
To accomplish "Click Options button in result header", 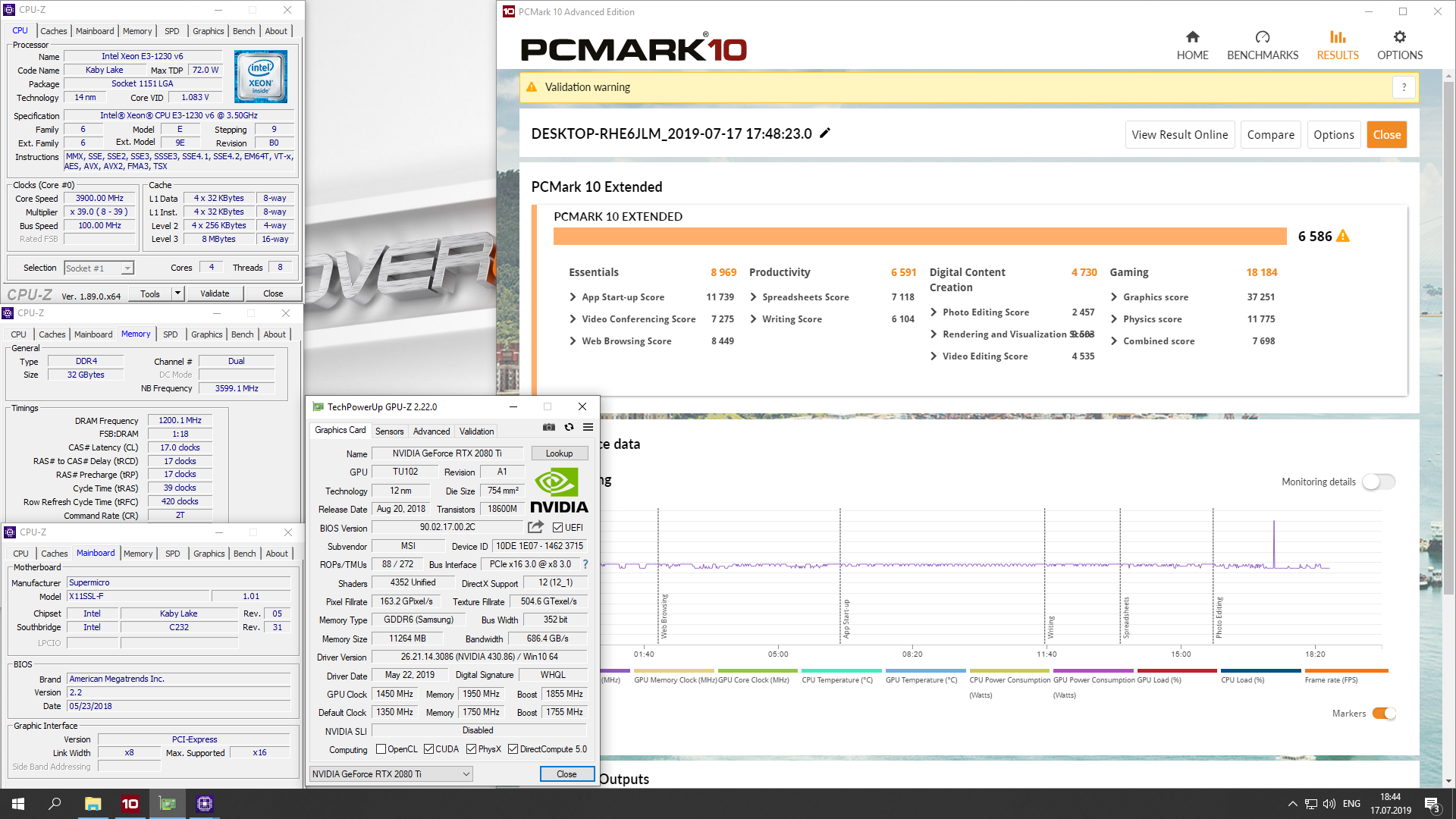I will [x=1334, y=135].
